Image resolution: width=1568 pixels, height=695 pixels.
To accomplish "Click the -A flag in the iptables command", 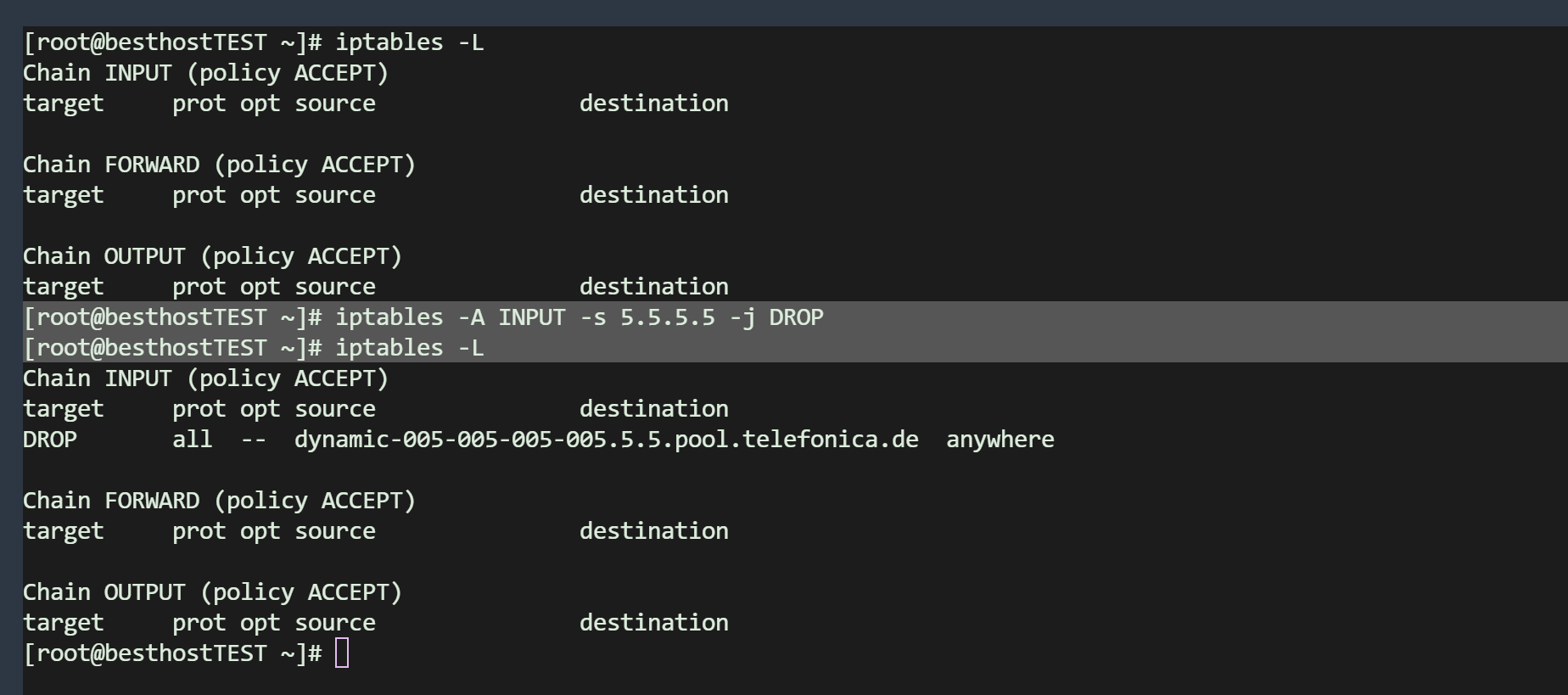I will coord(470,317).
